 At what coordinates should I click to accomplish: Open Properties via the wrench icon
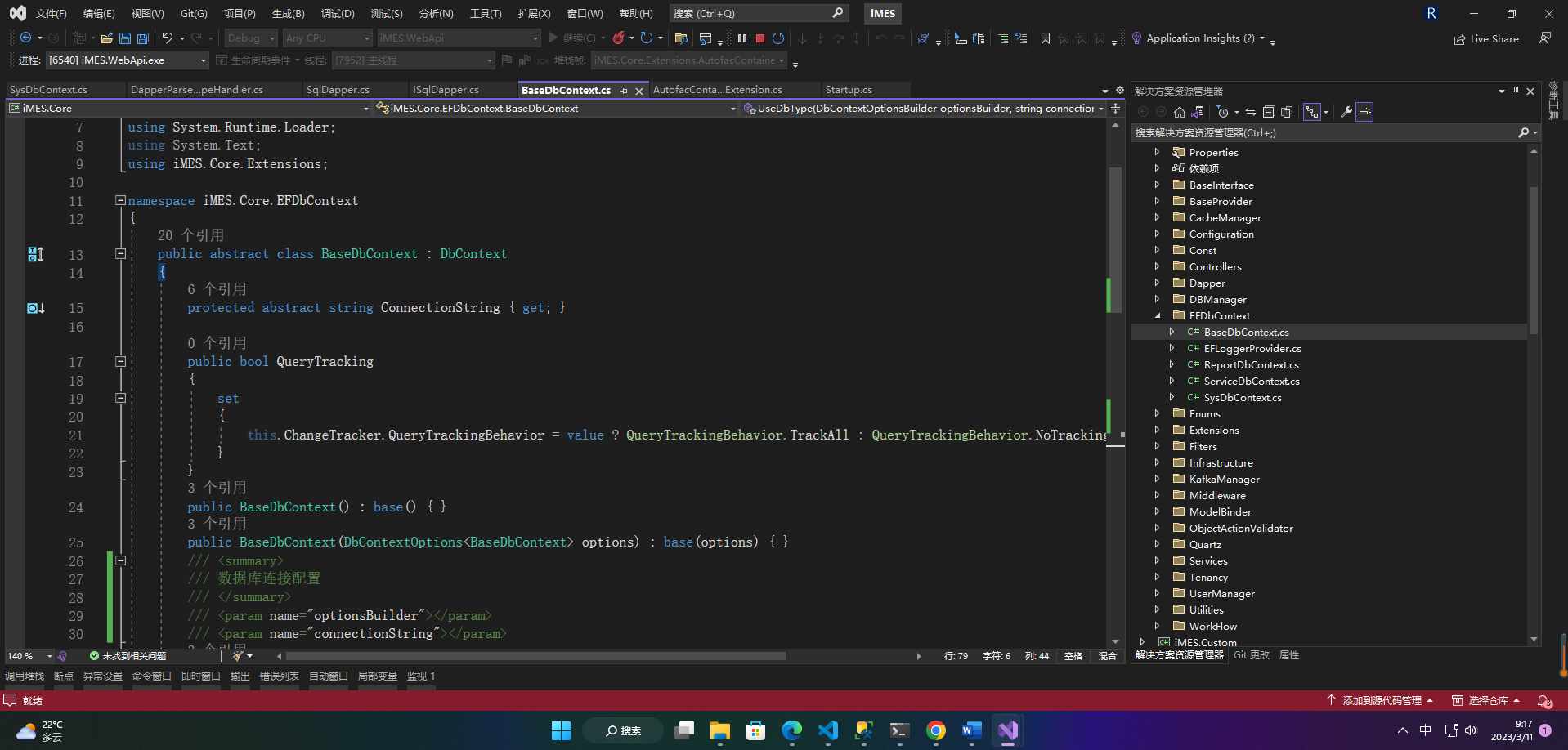click(x=1346, y=112)
